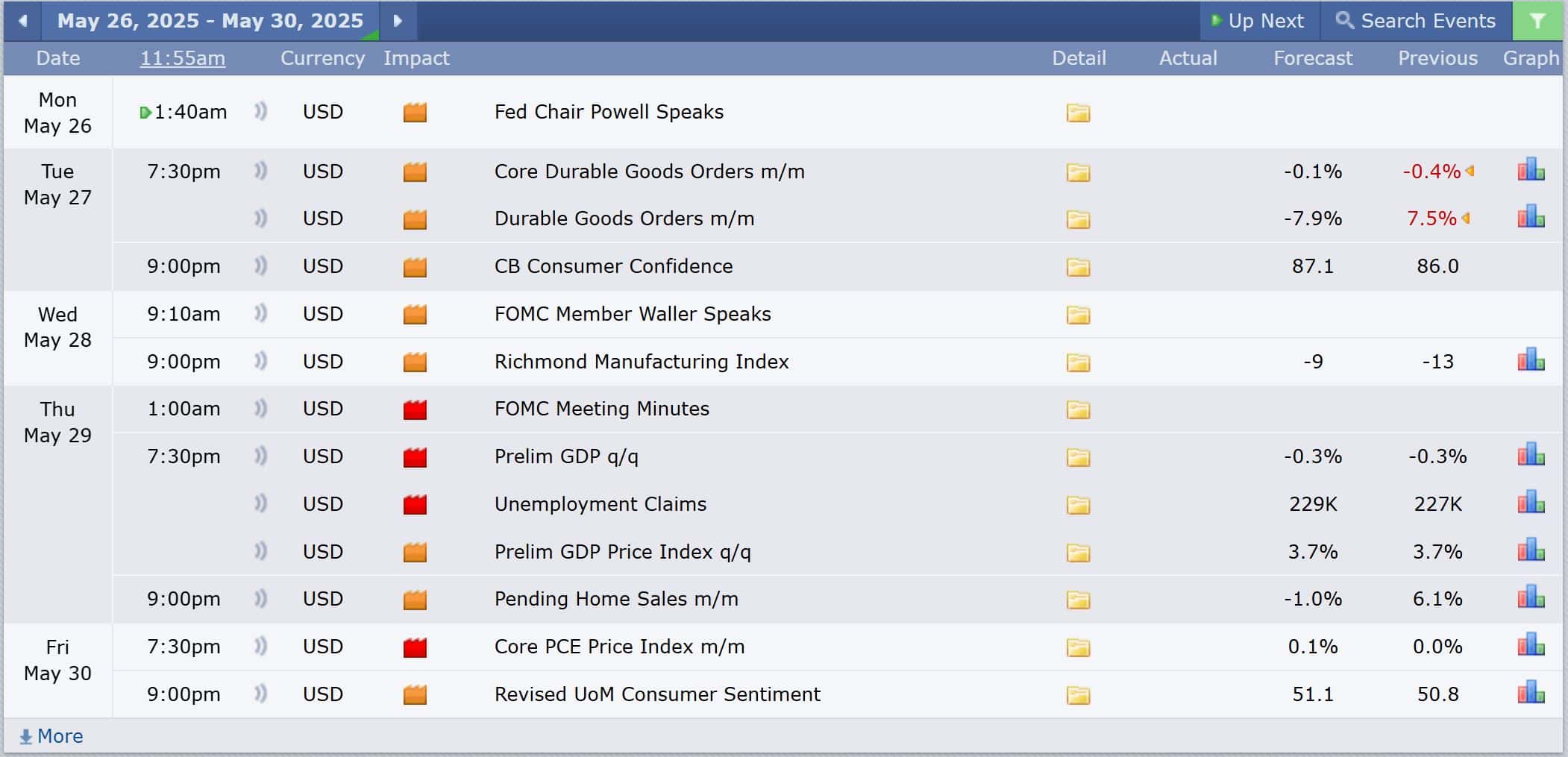Toggle alert bell for CB Consumer Confidence
Viewport: 1568px width, 757px height.
pyautogui.click(x=260, y=266)
